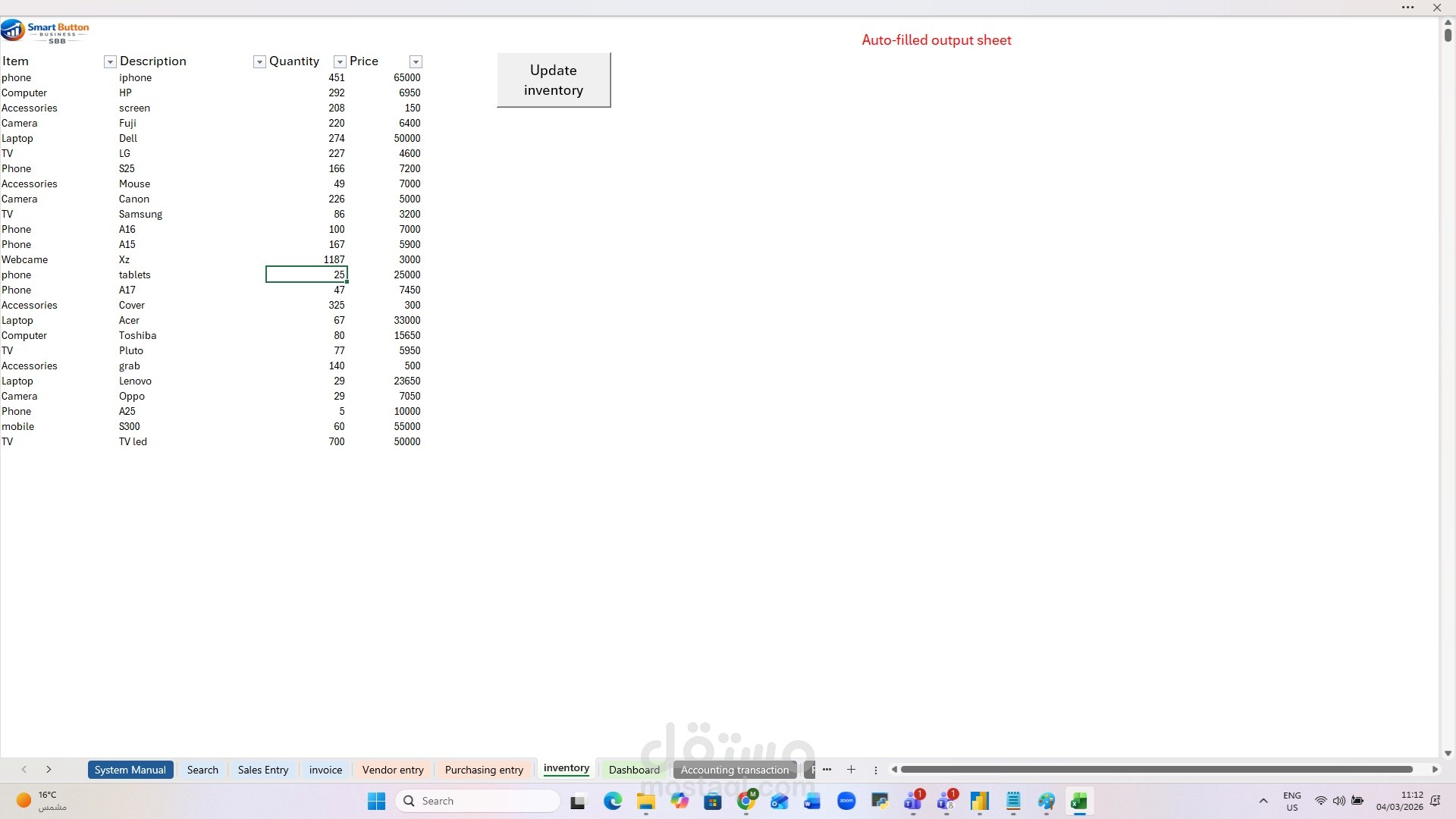This screenshot has width=1456, height=819.
Task: Open the Quantity column filter dropdown
Action: pos(340,62)
